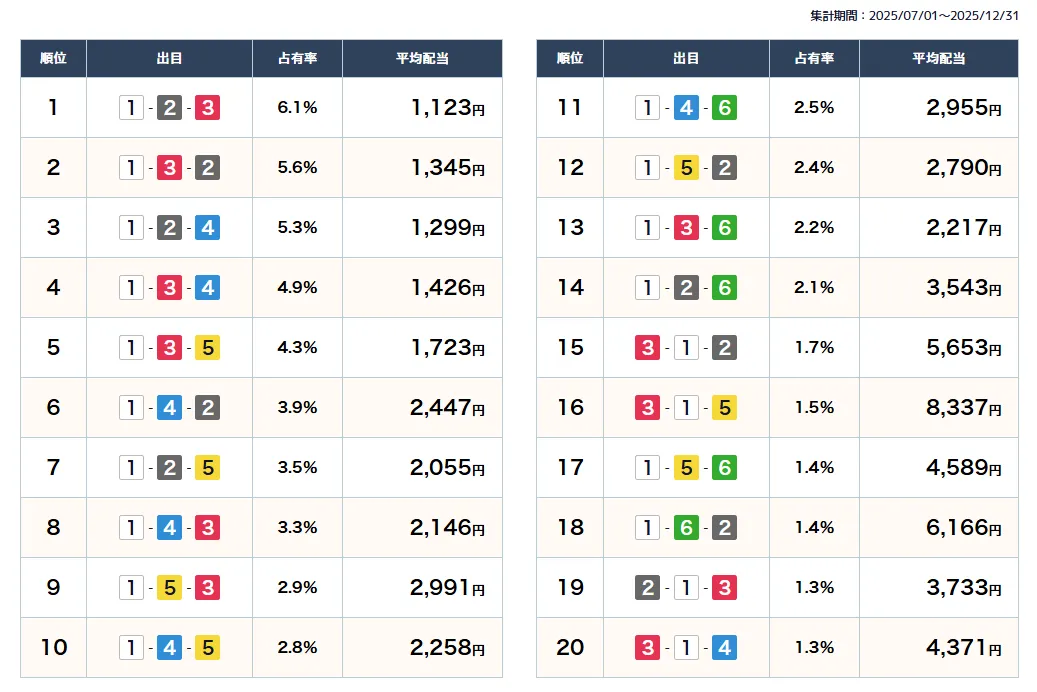This screenshot has width=1037, height=692.
Task: Click rank number 10 in the left table
Action: 53,648
